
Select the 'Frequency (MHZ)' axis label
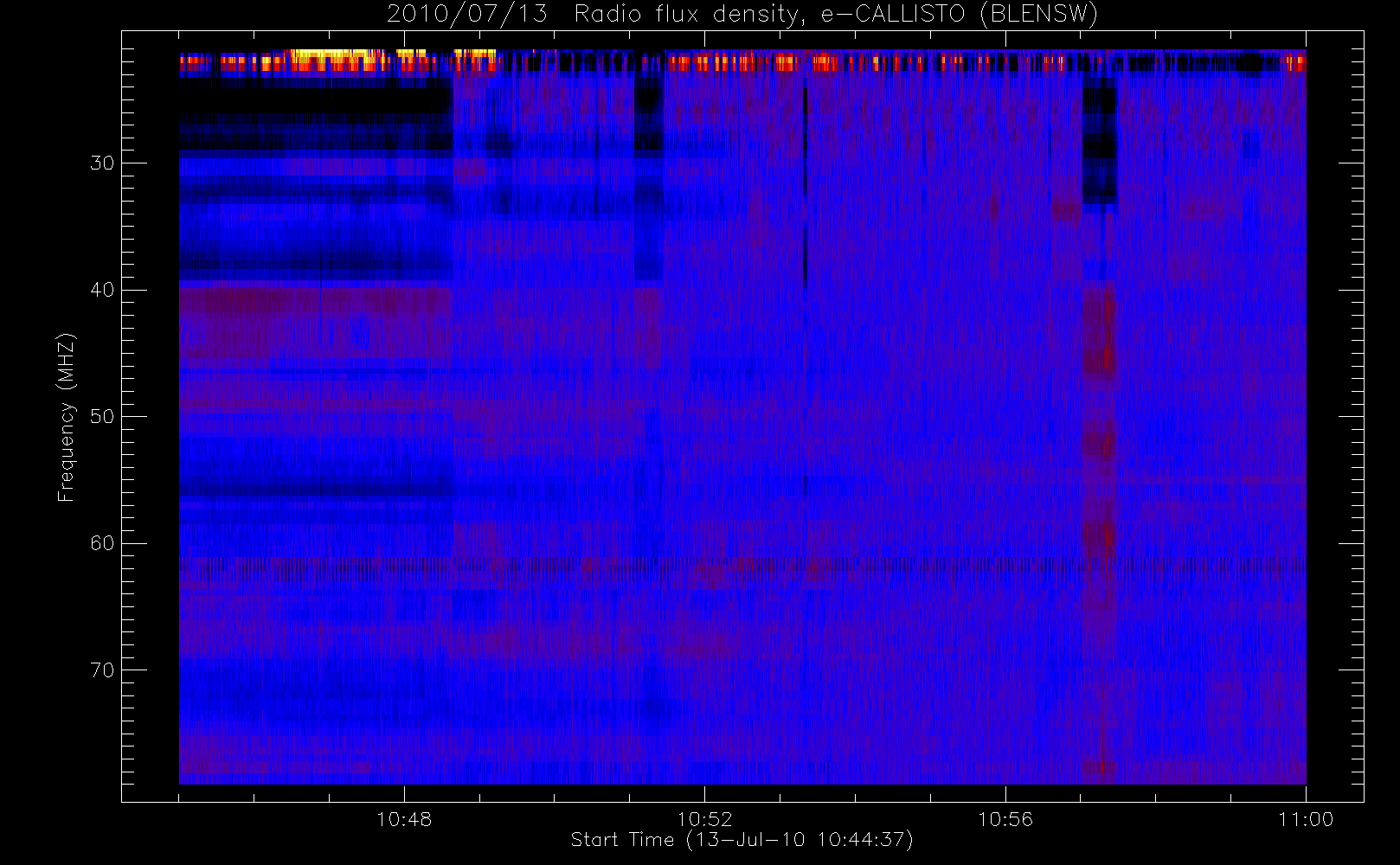[x=67, y=417]
